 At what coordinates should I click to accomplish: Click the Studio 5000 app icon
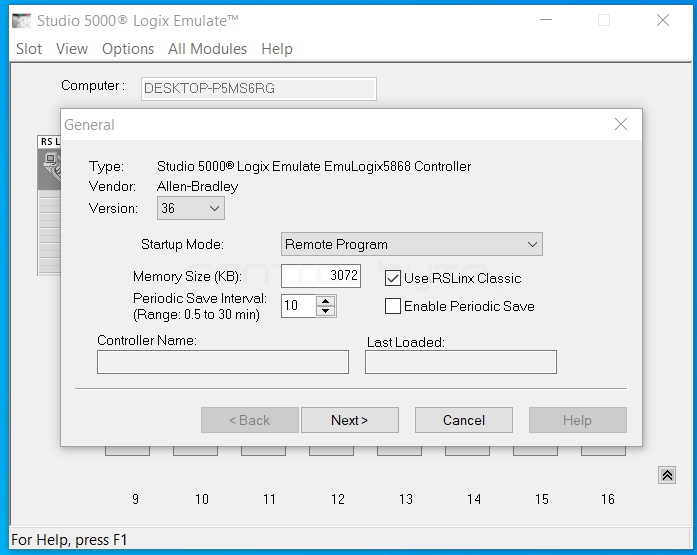21,20
